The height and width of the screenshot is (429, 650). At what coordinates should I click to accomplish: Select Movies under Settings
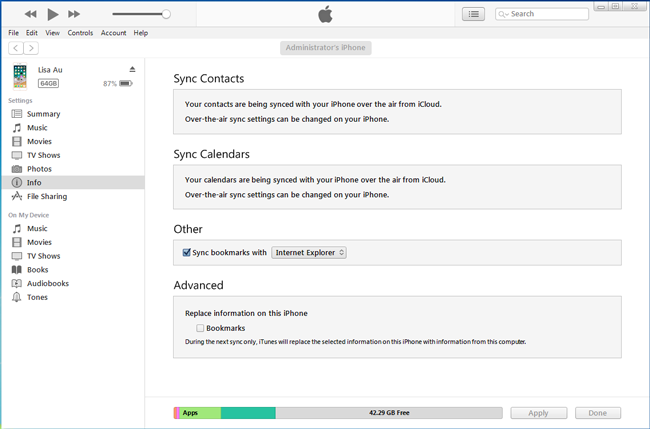tap(73, 141)
